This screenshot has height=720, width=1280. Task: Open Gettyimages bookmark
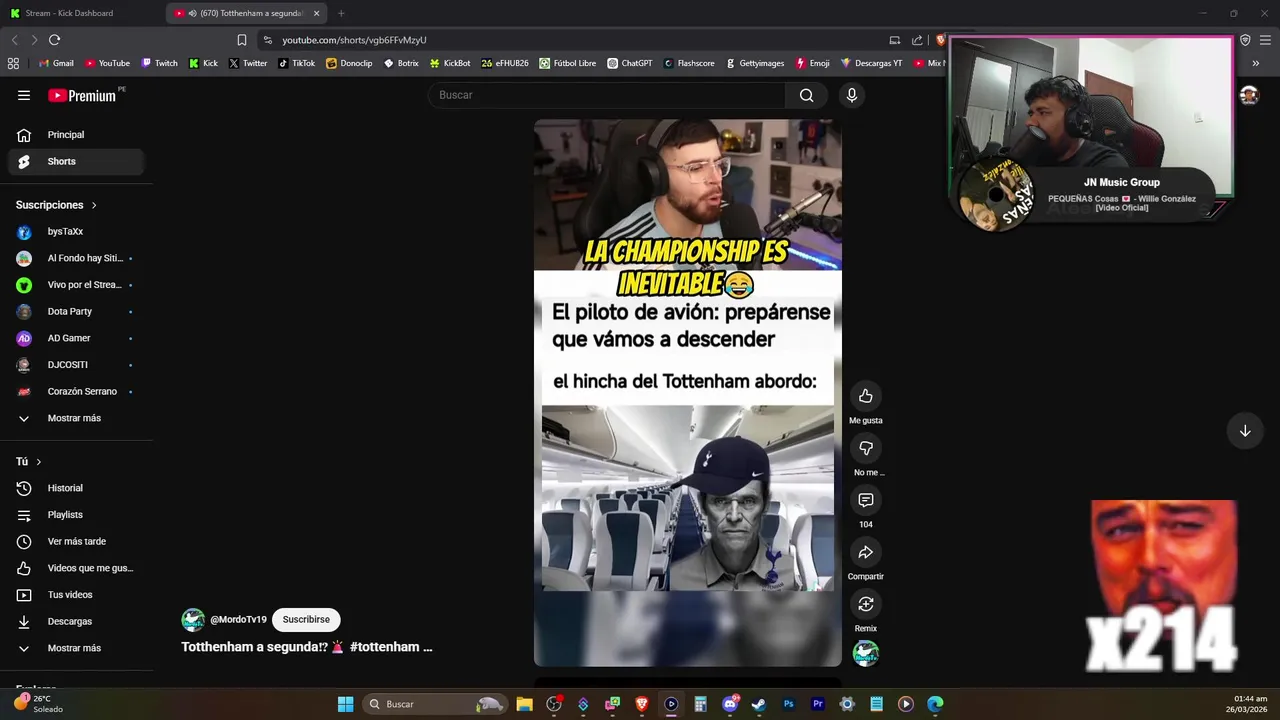tap(754, 63)
